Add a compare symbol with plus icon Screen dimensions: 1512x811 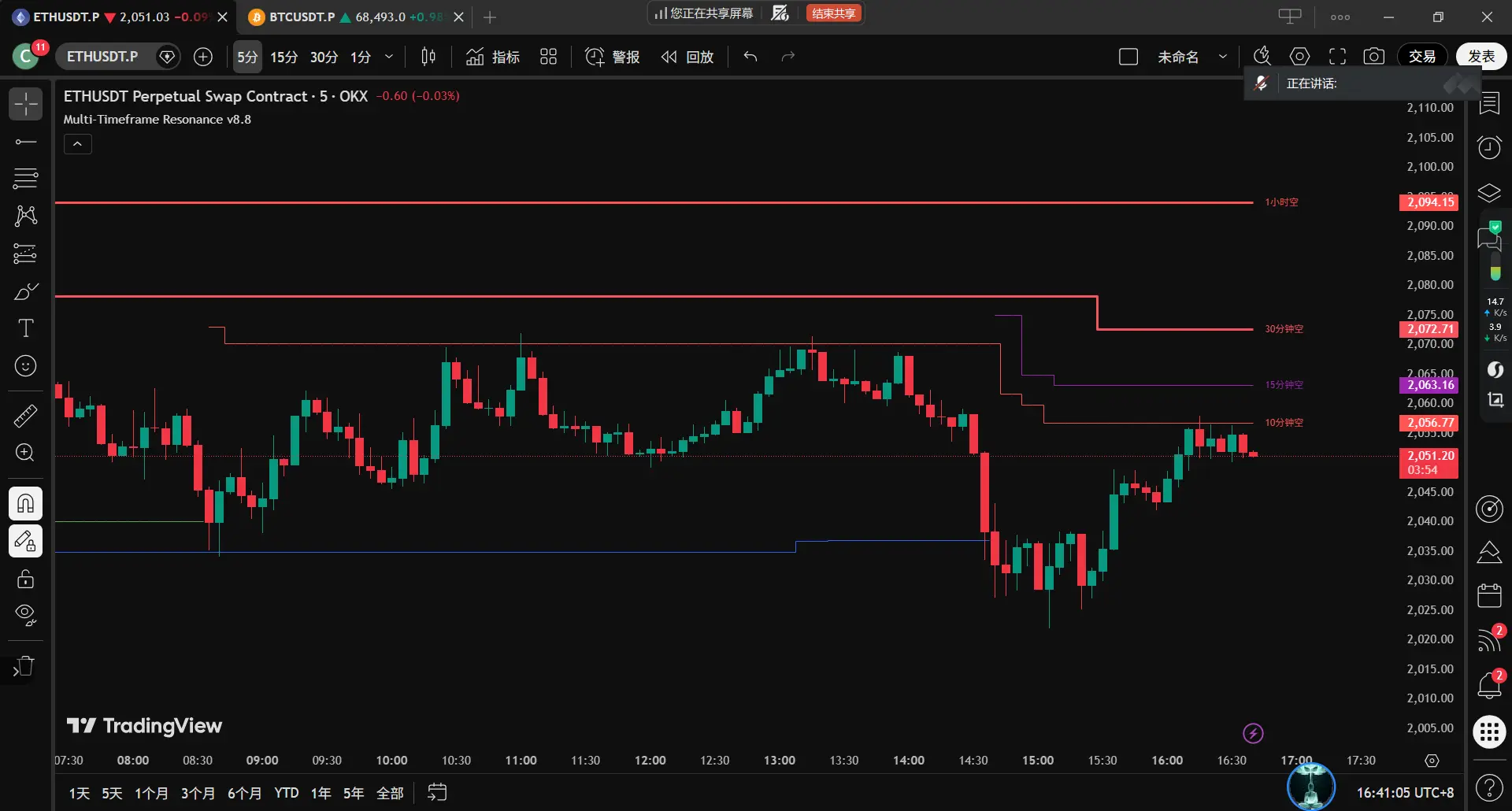(203, 57)
